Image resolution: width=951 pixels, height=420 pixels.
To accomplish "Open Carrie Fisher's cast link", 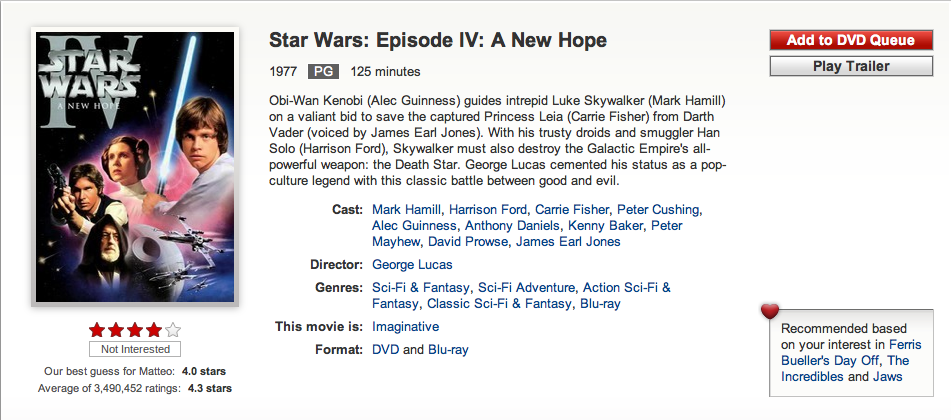I will click(x=571, y=210).
